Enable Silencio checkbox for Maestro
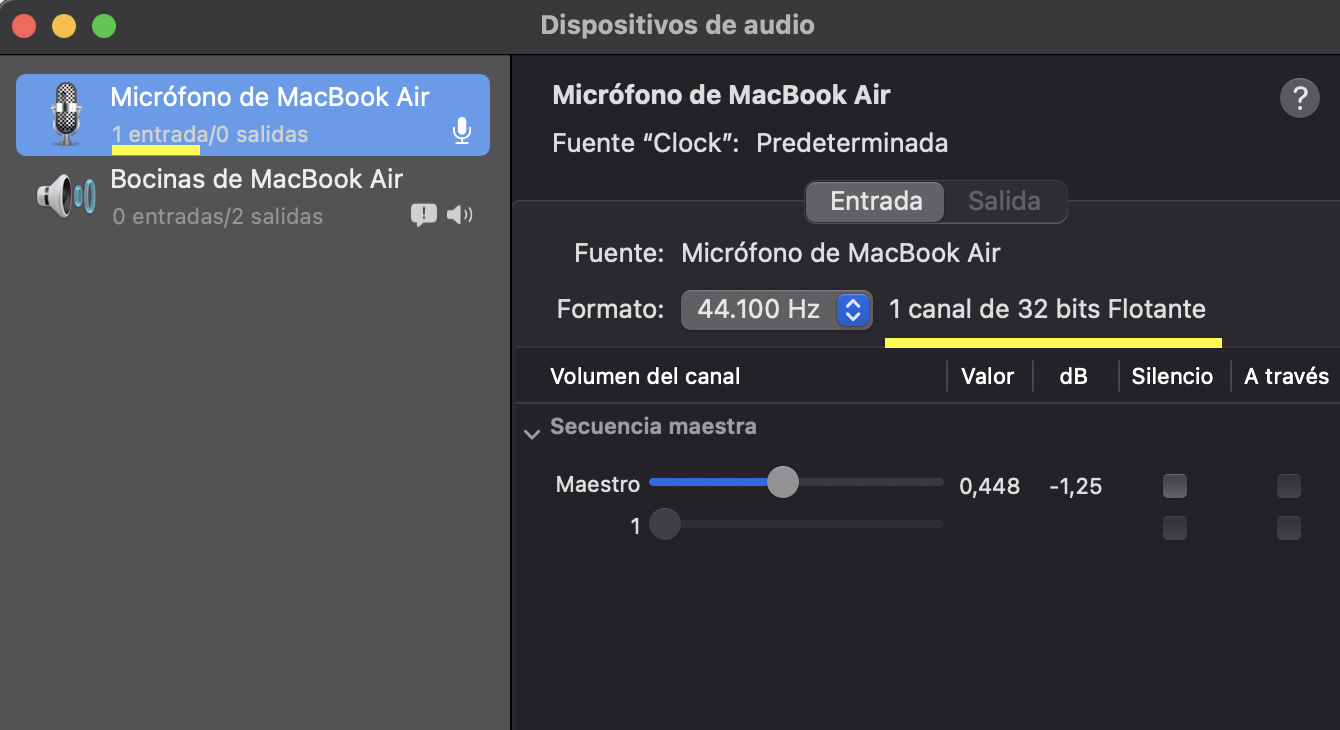Image resolution: width=1340 pixels, height=730 pixels. [1175, 486]
